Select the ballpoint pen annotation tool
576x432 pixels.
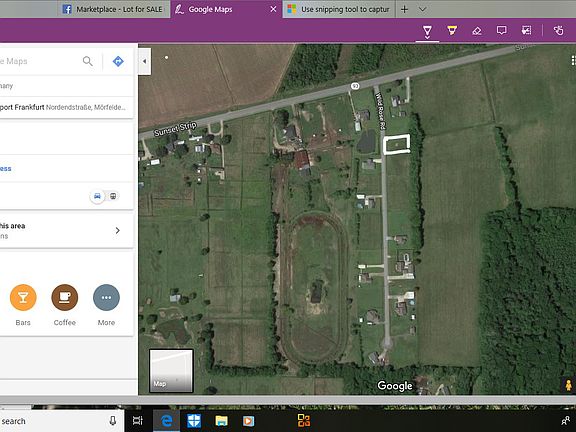pyautogui.click(x=427, y=31)
